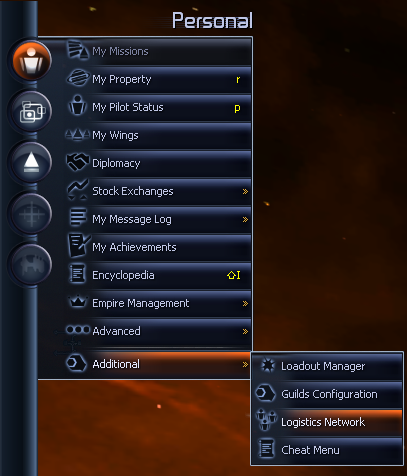407x476 pixels.
Task: Select the crosshair targeting sidebar icon
Action: click(x=31, y=214)
